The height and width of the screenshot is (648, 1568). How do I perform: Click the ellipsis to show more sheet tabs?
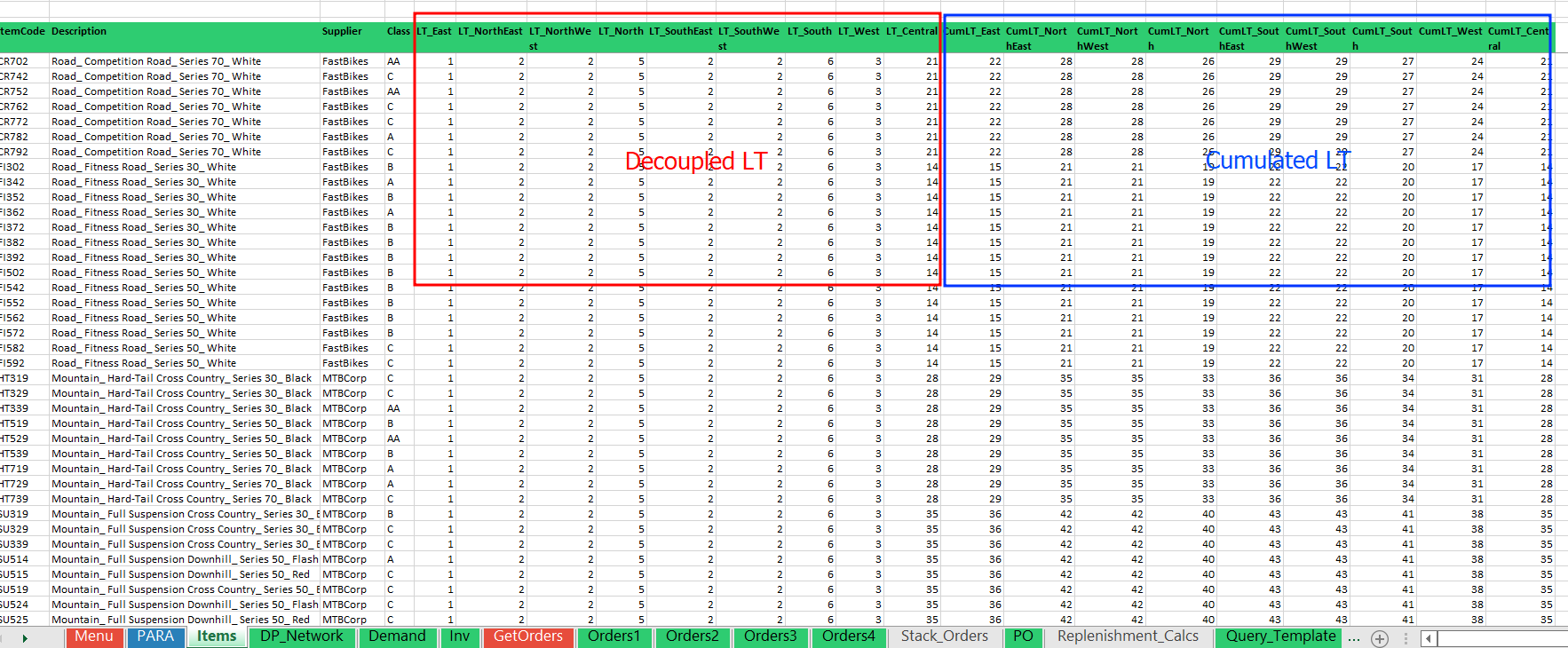pyautogui.click(x=1353, y=637)
